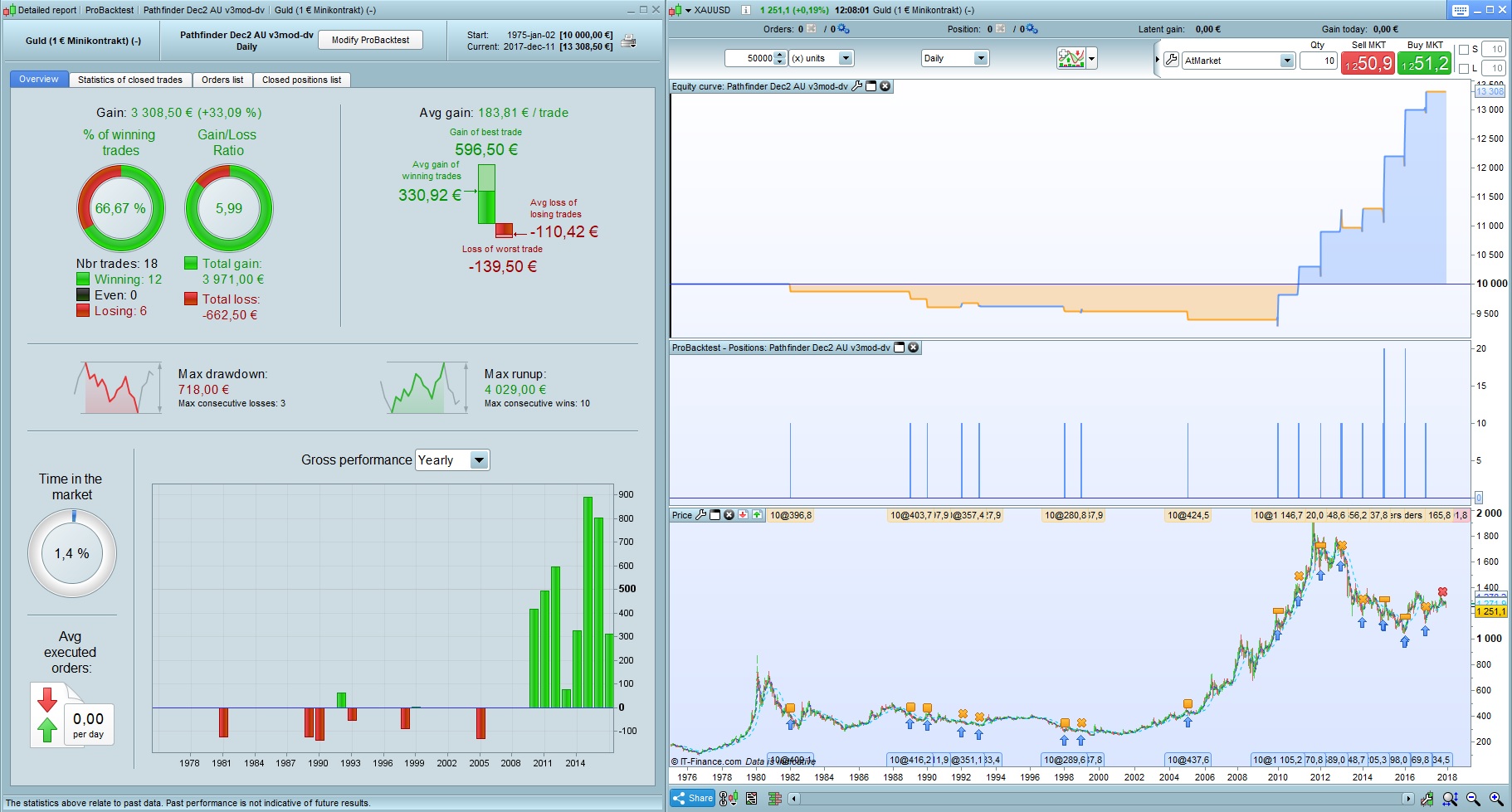
Task: Click the best trade gain 596,50 €
Action: click(x=486, y=150)
